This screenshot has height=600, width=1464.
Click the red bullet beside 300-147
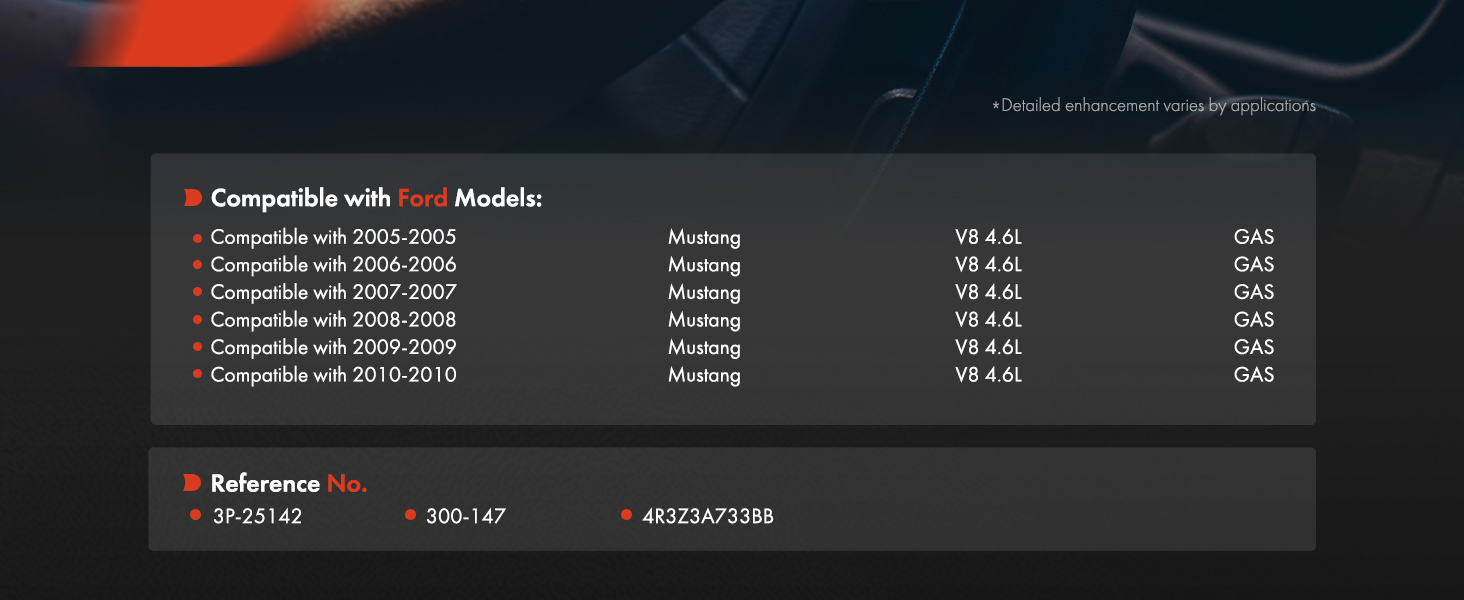tap(410, 515)
